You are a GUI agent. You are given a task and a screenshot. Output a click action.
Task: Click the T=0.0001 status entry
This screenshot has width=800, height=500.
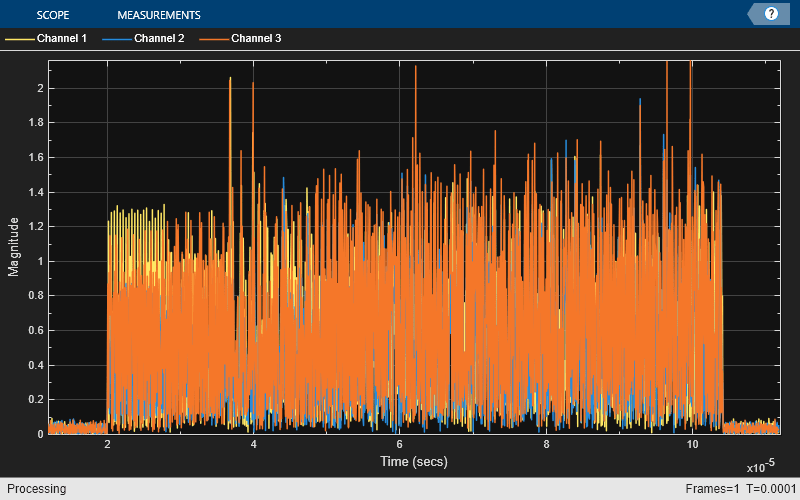(x=771, y=489)
